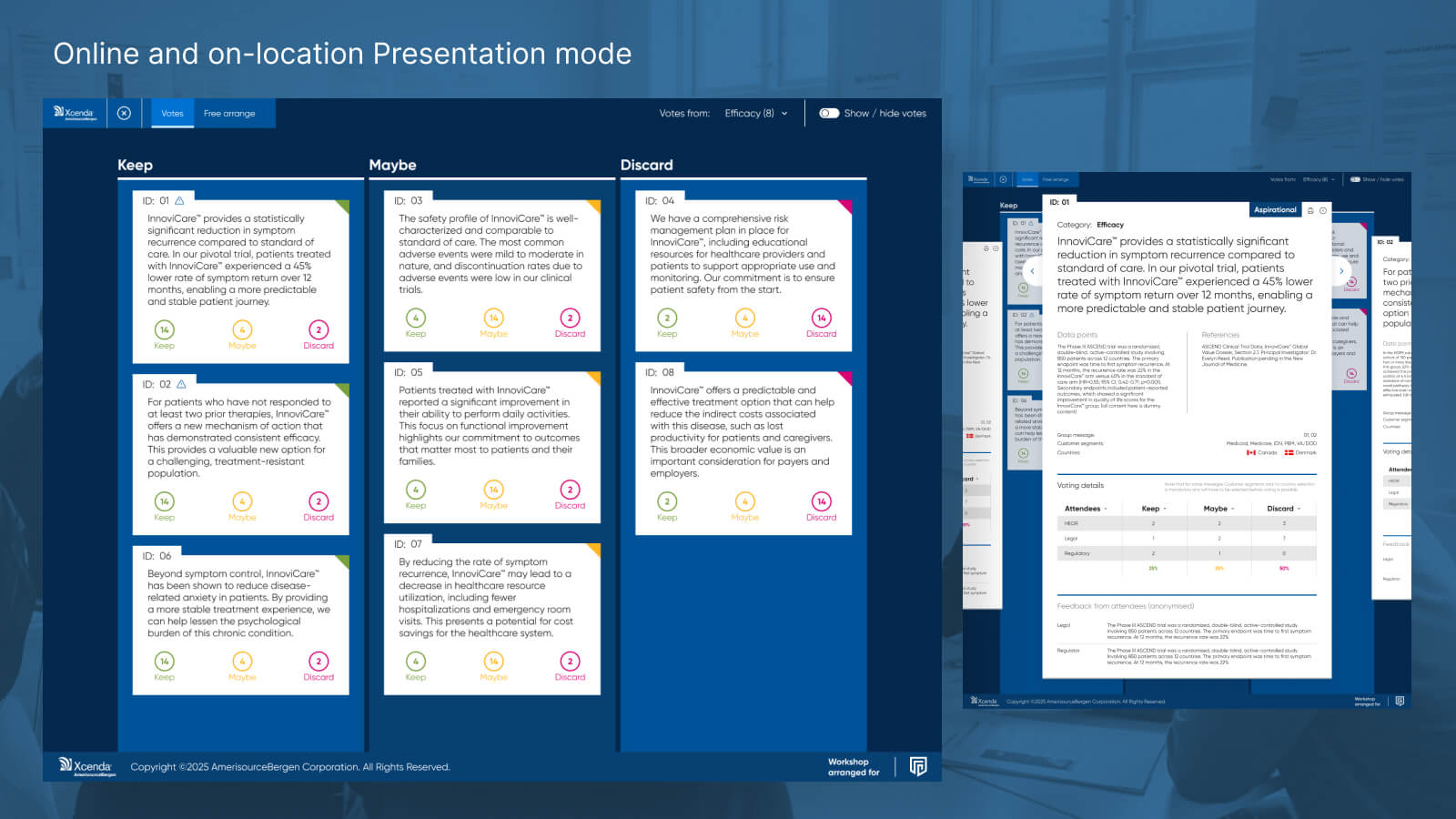Image resolution: width=1456 pixels, height=819 pixels.
Task: Click the Keep vote circle on card ID 01
Action: point(164,330)
